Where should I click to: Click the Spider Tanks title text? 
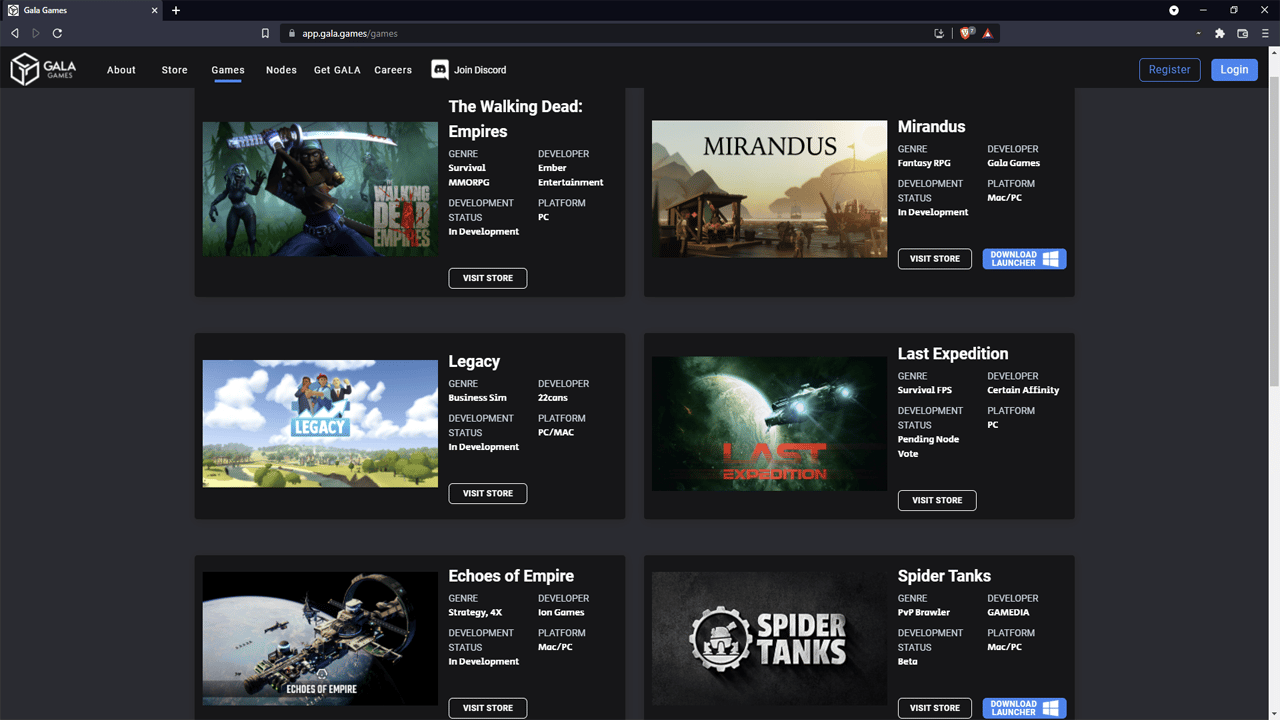tap(944, 576)
